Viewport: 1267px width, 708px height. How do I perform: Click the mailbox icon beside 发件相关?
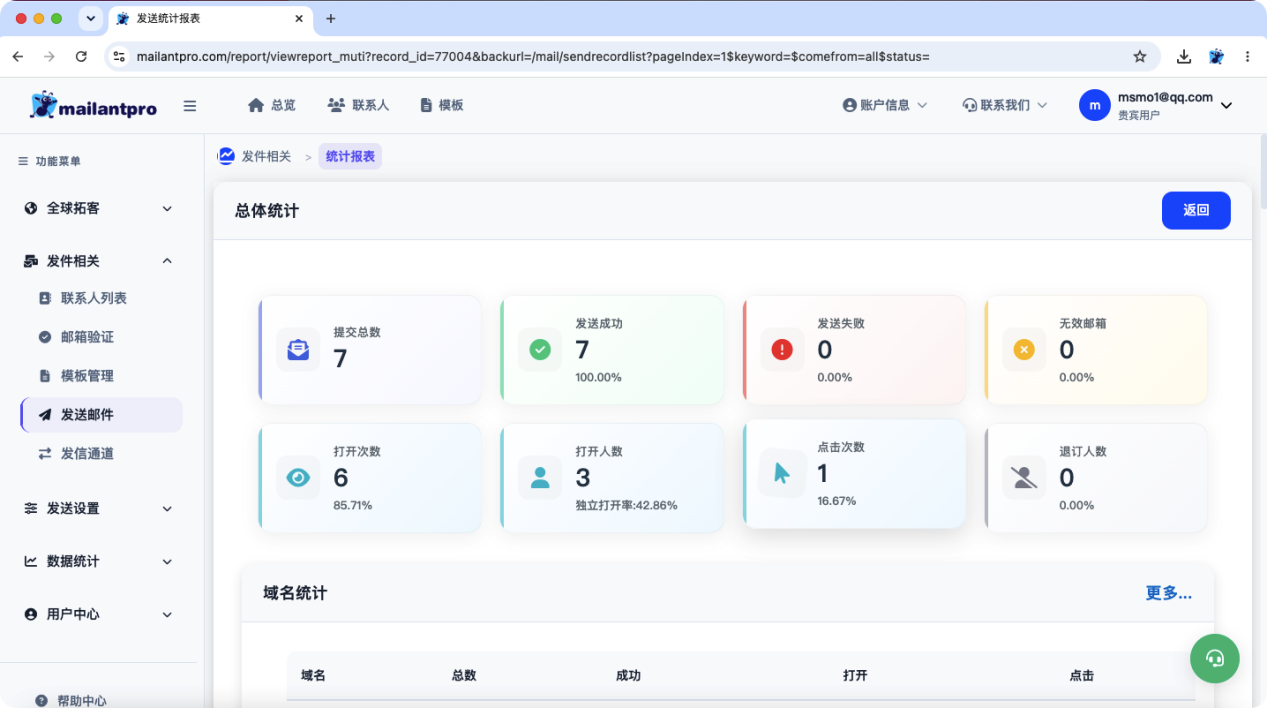(x=31, y=261)
